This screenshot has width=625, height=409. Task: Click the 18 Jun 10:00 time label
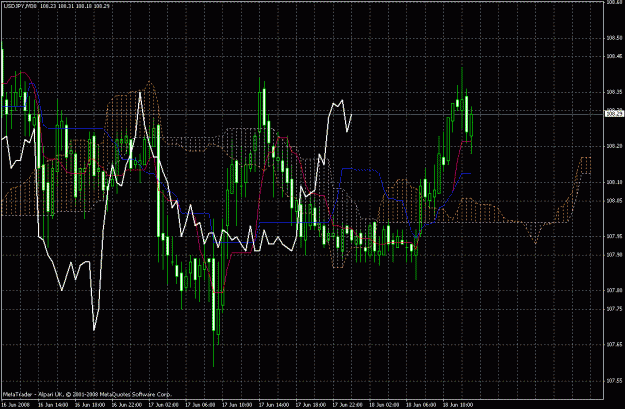(x=458, y=405)
